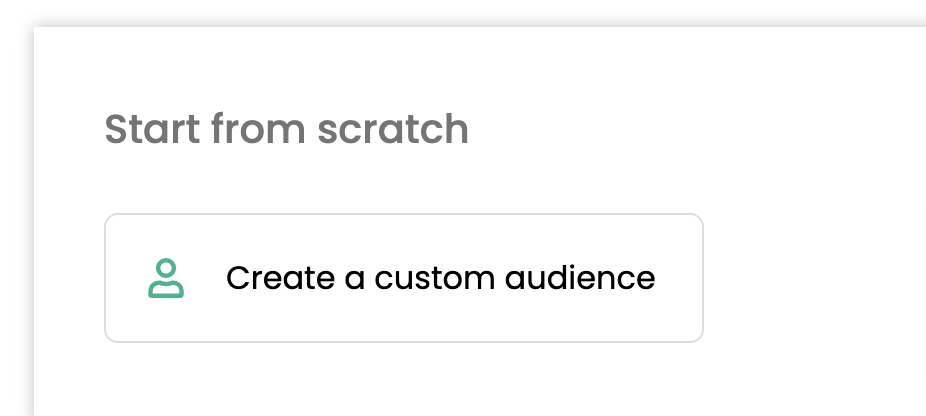Screen dimensions: 926x416
Task: Click the word "Create" in the audience card
Action: coord(281,278)
